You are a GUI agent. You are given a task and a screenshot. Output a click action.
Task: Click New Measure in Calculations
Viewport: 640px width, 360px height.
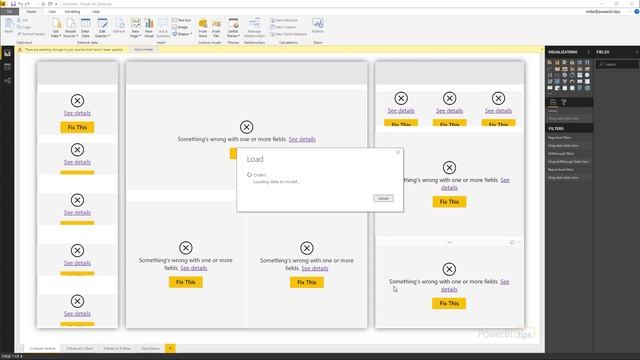(284, 20)
